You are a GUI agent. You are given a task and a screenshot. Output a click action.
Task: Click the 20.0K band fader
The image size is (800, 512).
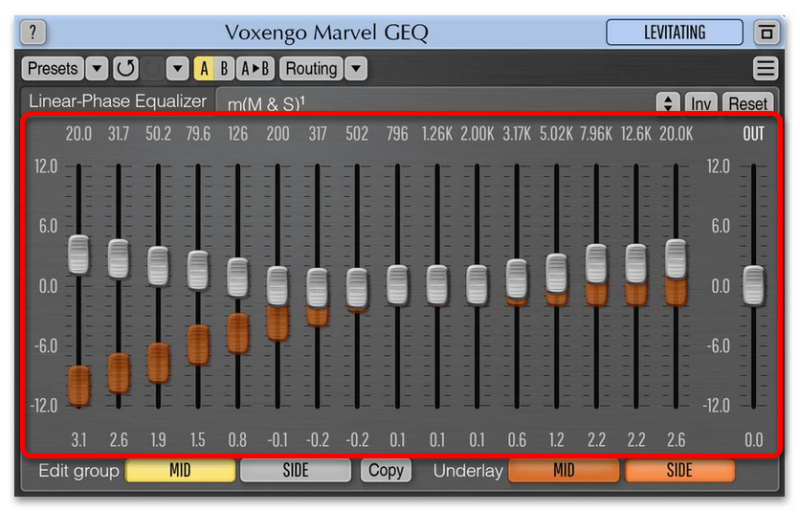point(676,259)
